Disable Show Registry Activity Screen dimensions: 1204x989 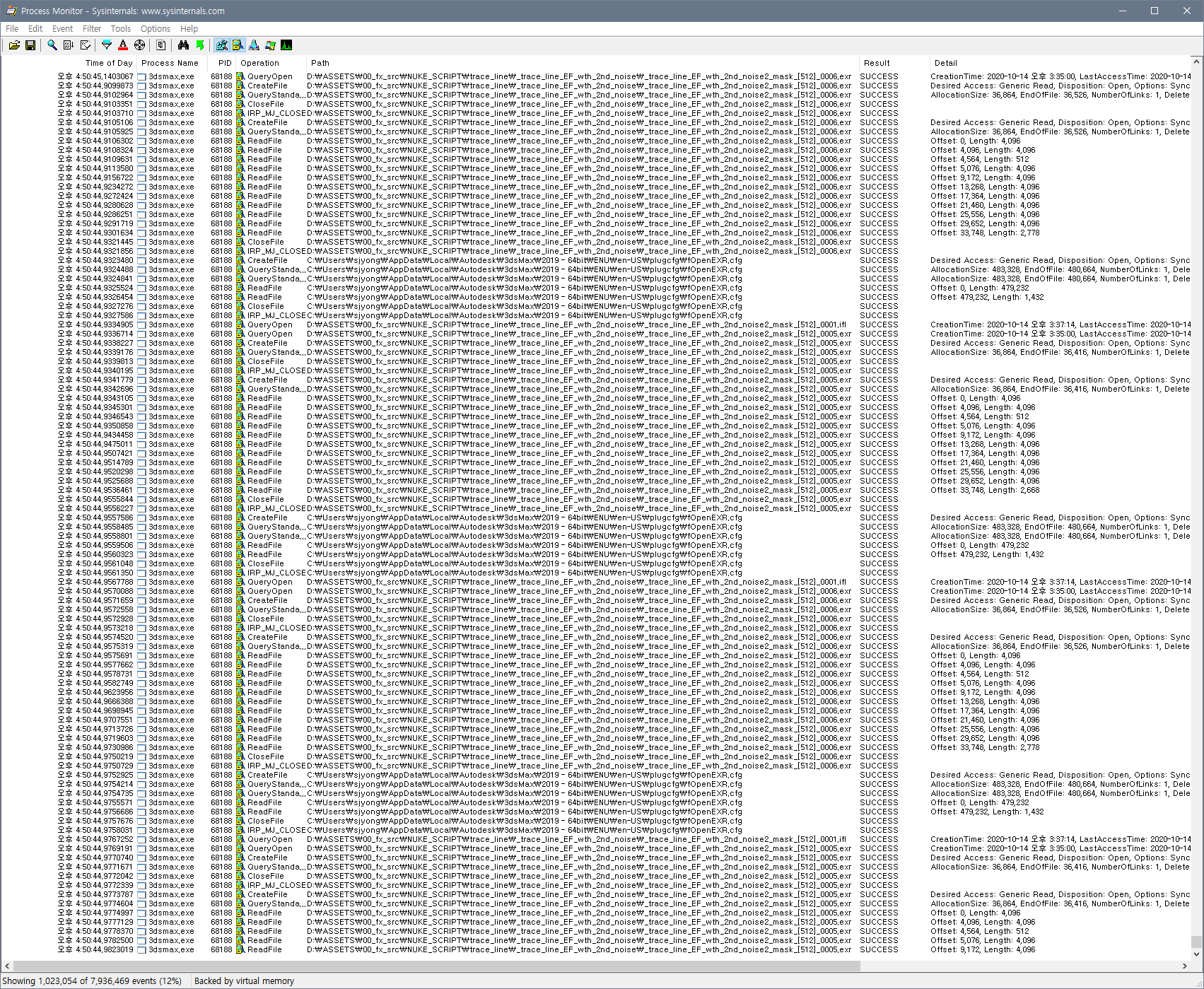(x=222, y=45)
